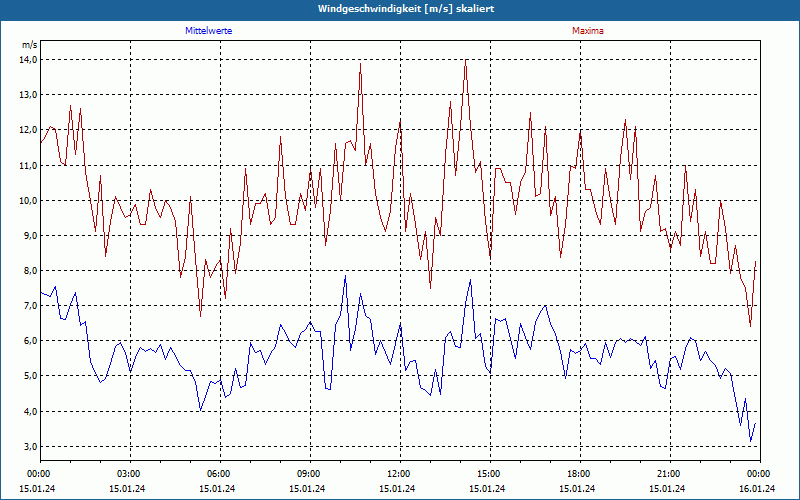This screenshot has width=800, height=500.
Task: Click the 18:00 time axis label
Action: (580, 474)
